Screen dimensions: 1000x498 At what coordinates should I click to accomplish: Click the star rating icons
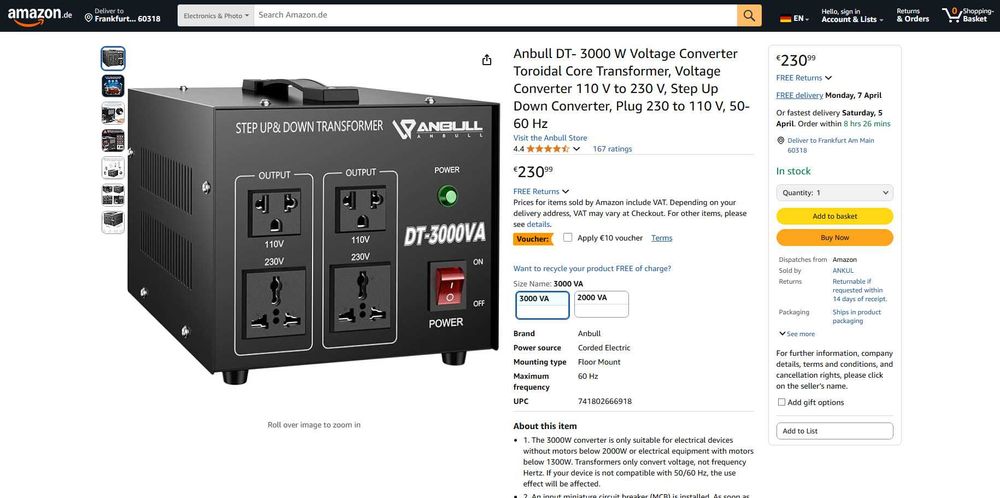[547, 149]
